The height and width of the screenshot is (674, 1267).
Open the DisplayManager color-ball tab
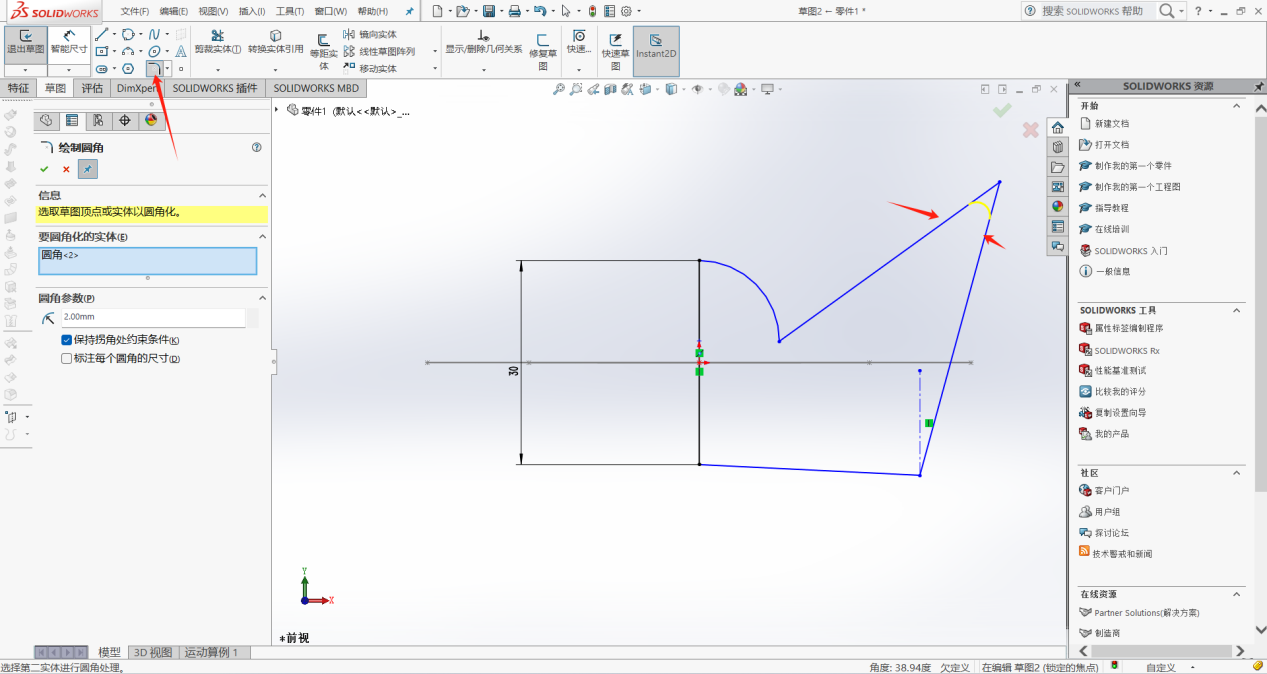pyautogui.click(x=151, y=120)
